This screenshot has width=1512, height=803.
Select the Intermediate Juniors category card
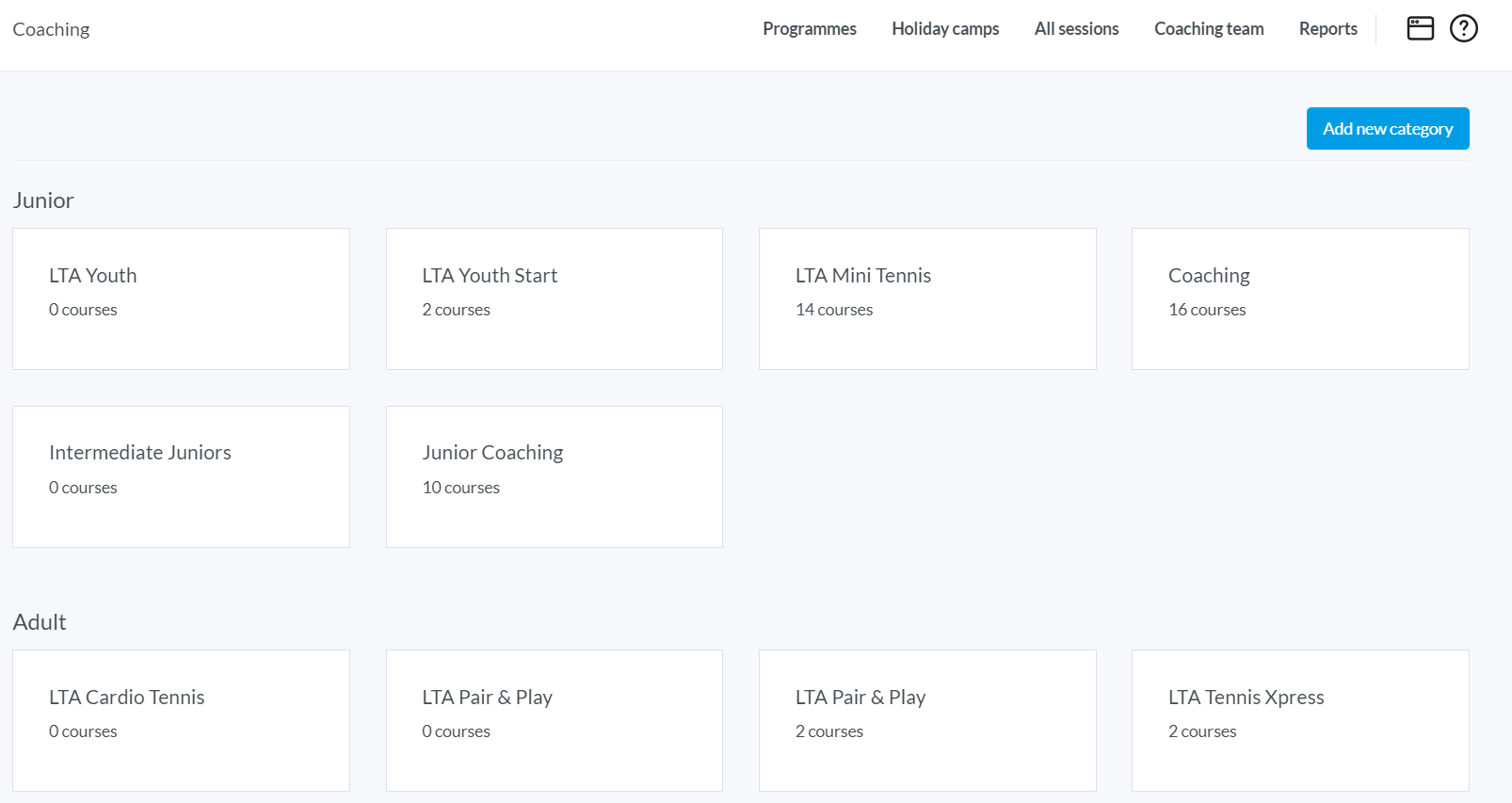tap(181, 476)
